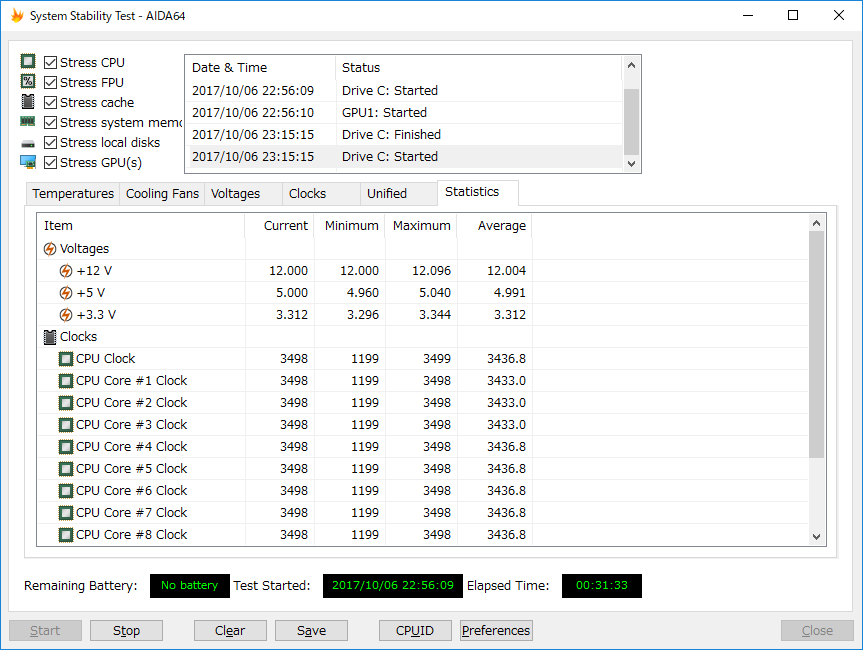Click the Current column header
This screenshot has width=863, height=650.
coord(280,226)
